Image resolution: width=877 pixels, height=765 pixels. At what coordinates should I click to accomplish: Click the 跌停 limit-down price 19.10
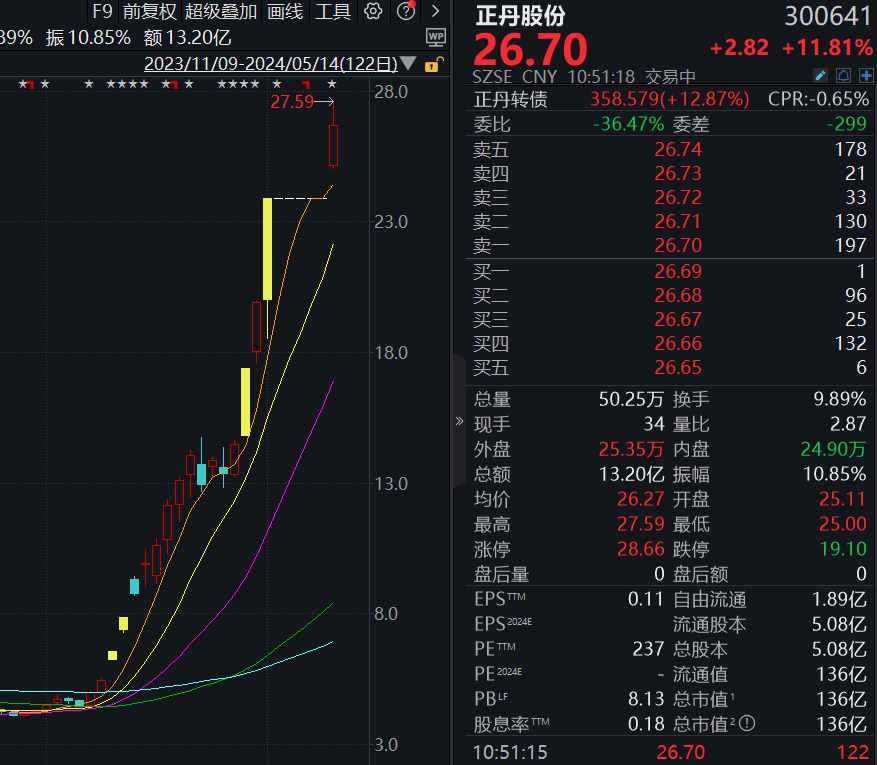click(843, 549)
